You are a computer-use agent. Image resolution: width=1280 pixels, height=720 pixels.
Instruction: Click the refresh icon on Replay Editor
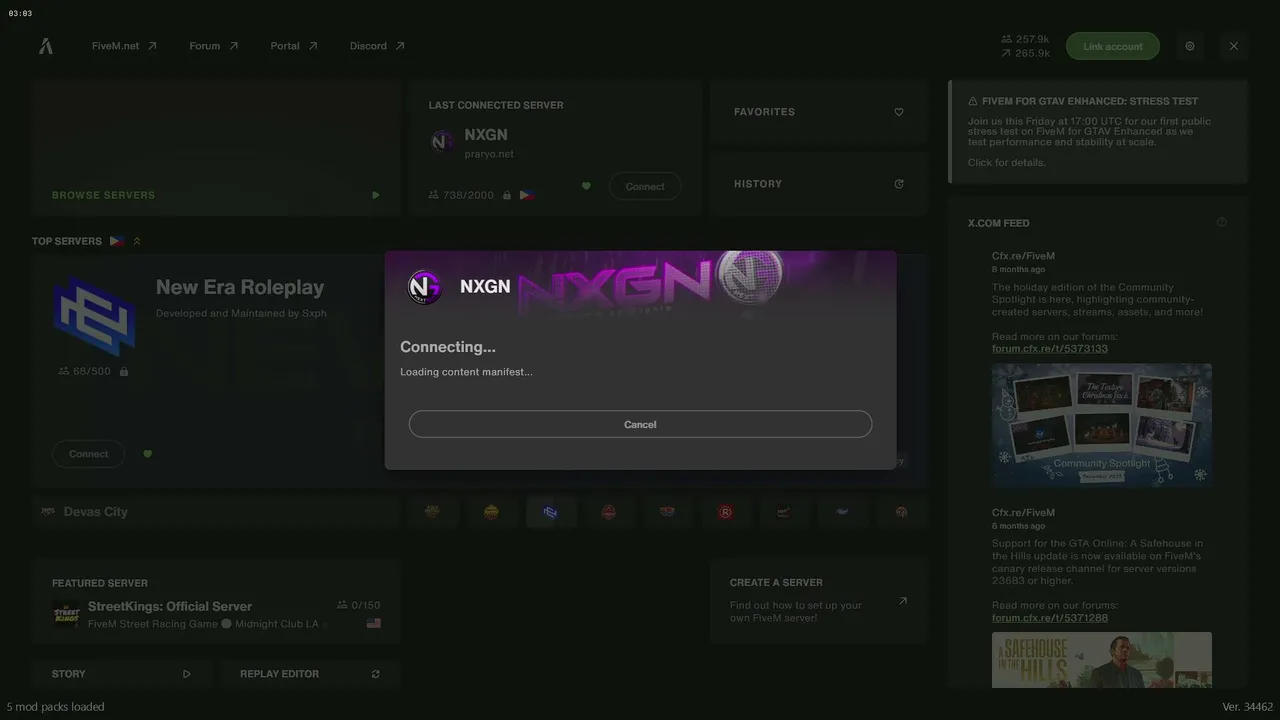coord(376,674)
